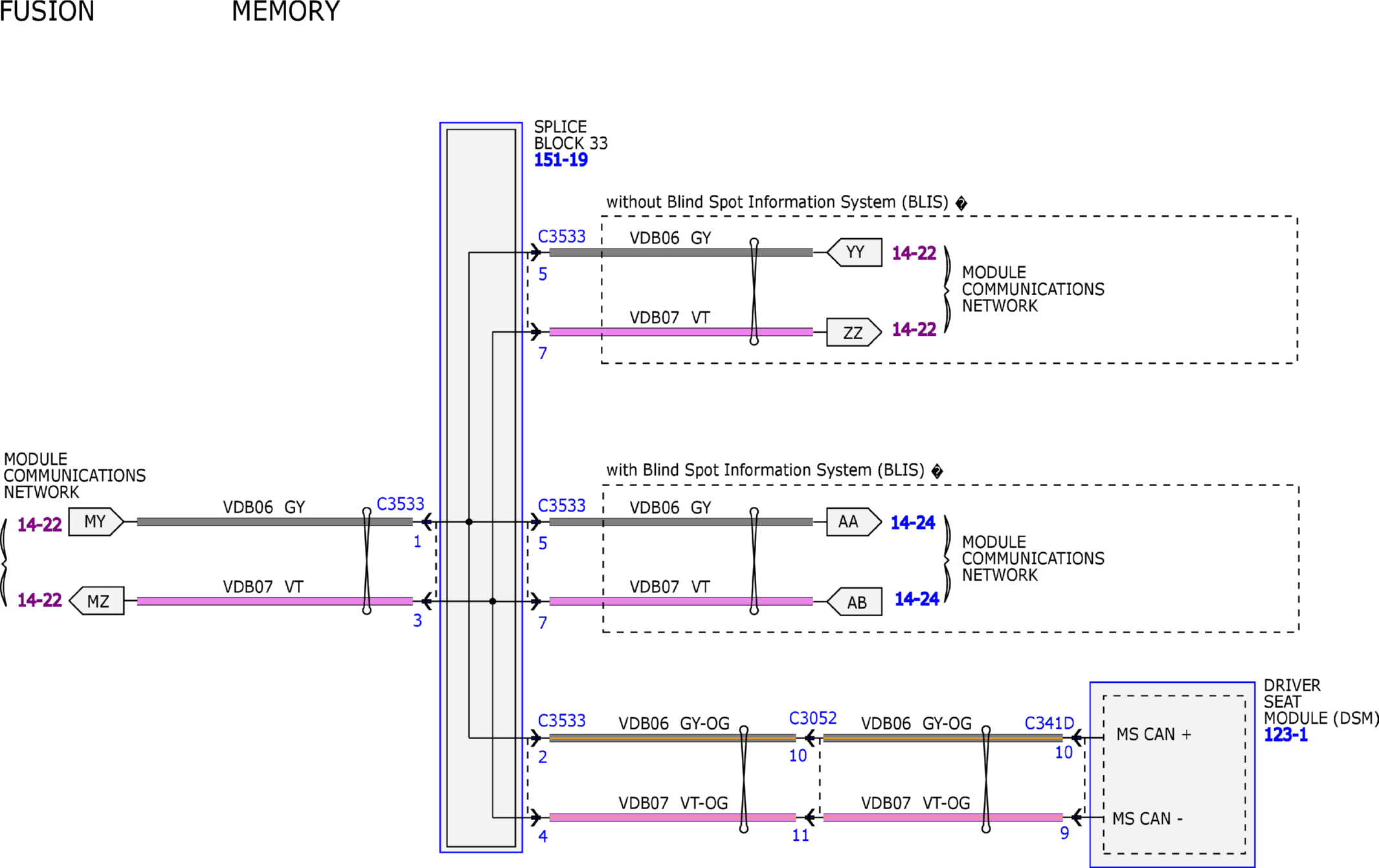
Task: Click pin number 7 in the with-BLIS section
Action: [x=543, y=623]
